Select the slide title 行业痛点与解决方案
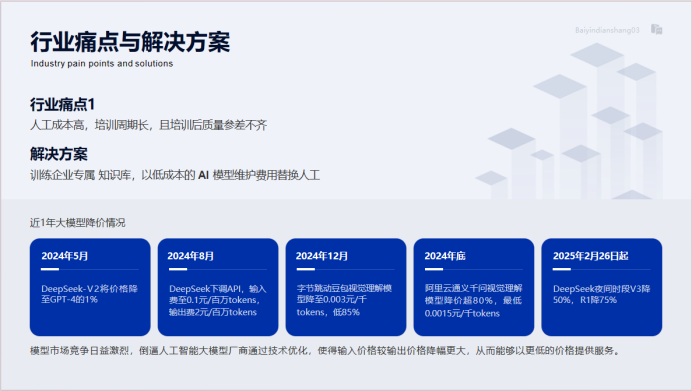Screen dimensions: 692x391 (130, 42)
